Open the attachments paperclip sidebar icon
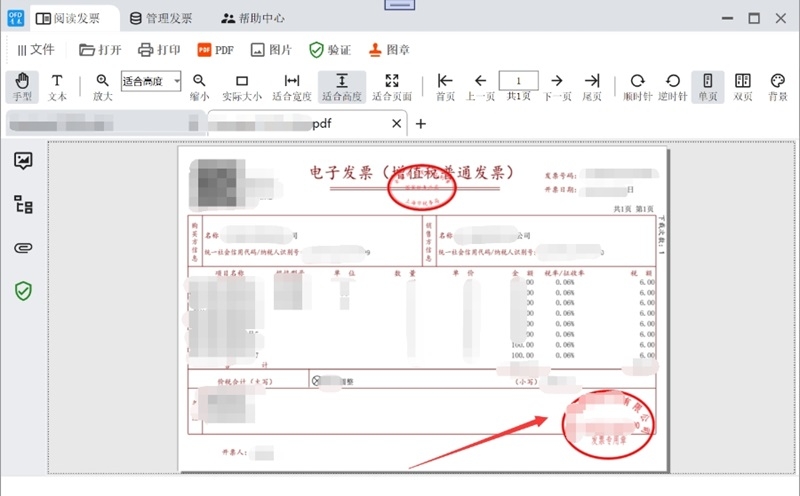The height and width of the screenshot is (496, 800). click(x=23, y=248)
